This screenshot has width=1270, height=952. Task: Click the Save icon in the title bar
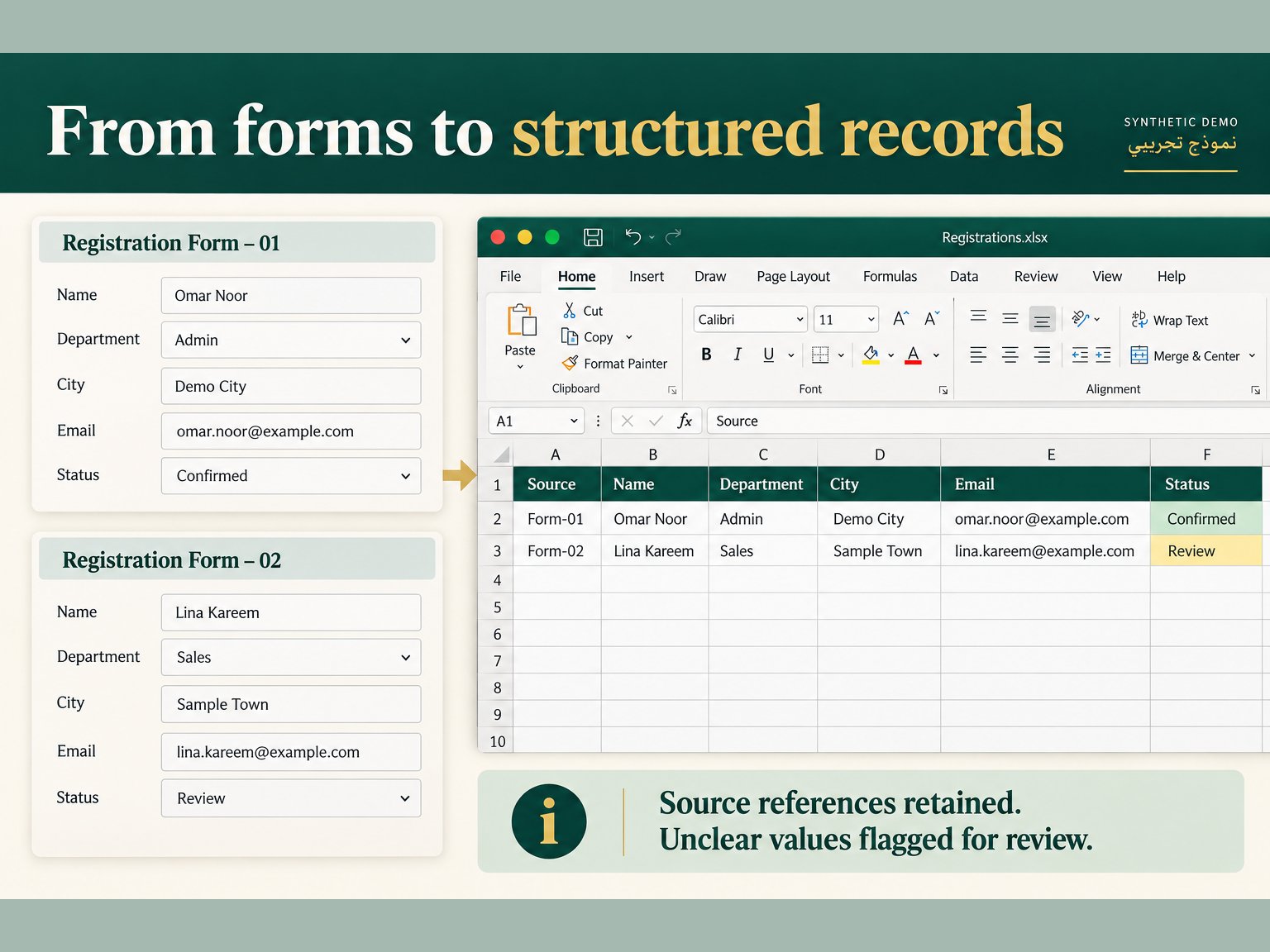[x=593, y=237]
